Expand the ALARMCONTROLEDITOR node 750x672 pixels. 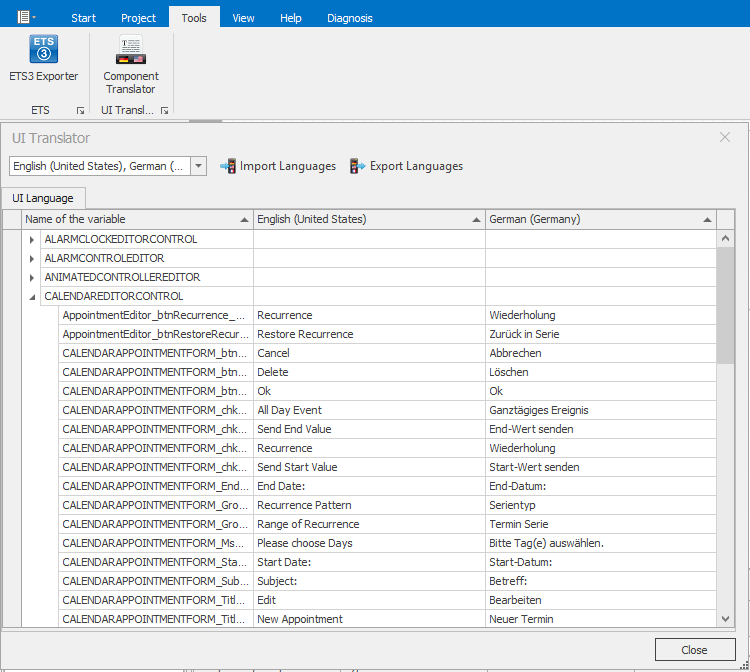[32, 259]
